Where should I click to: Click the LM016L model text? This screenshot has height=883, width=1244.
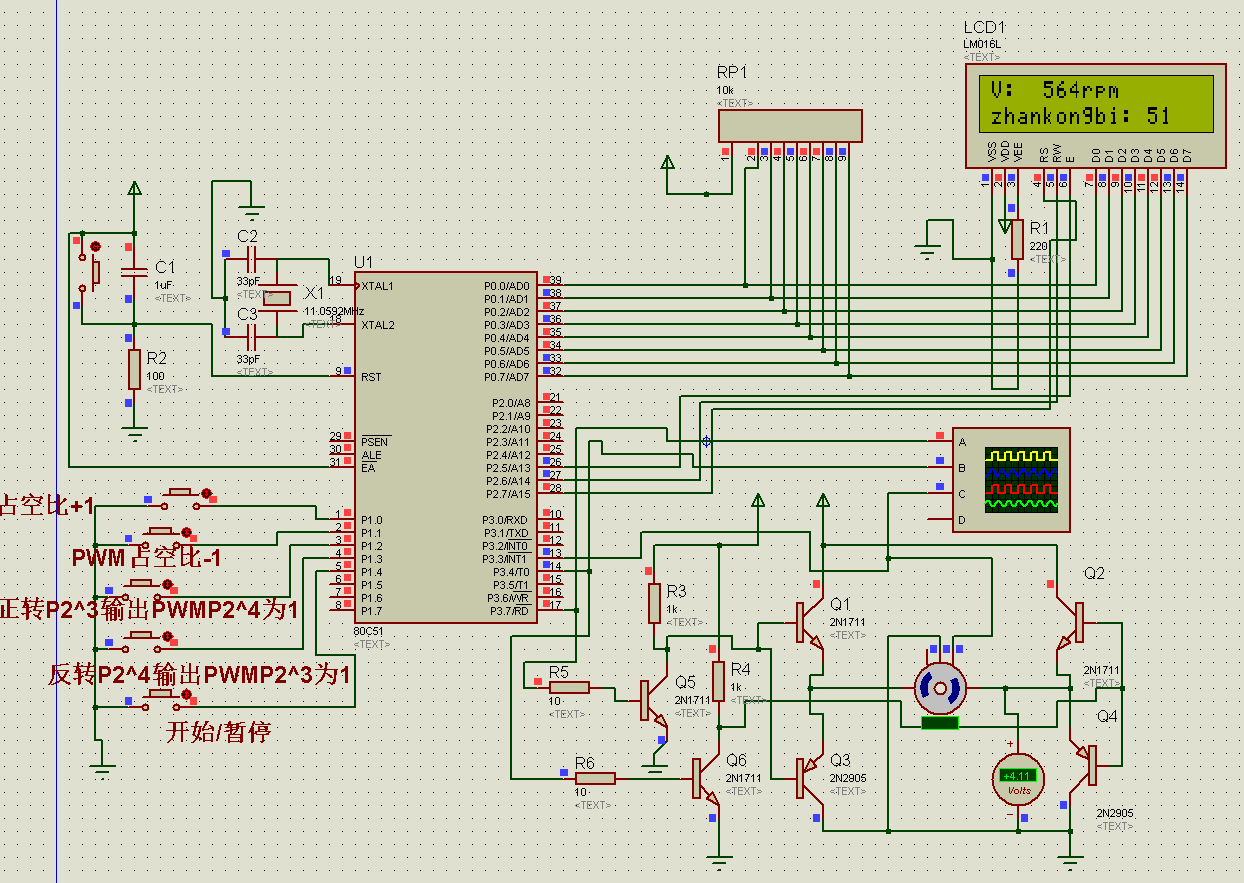click(982, 45)
